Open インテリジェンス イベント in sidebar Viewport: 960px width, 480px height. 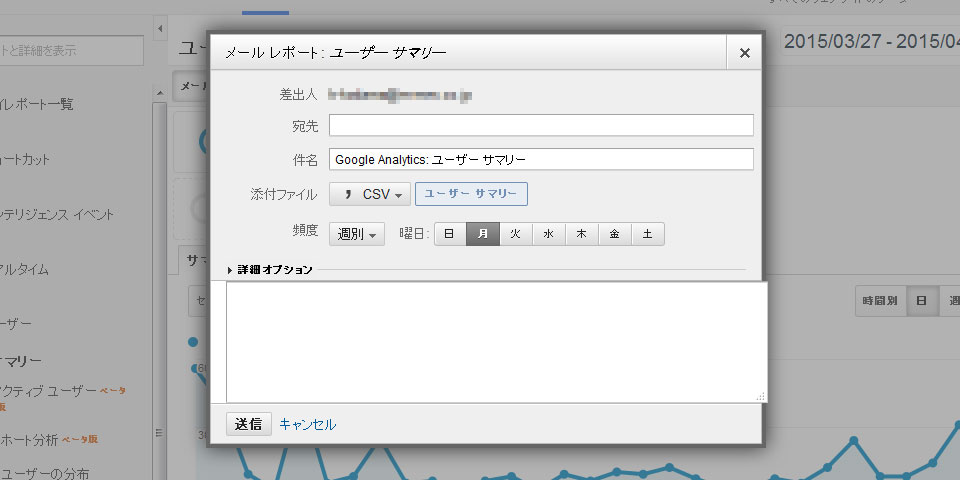(x=57, y=214)
